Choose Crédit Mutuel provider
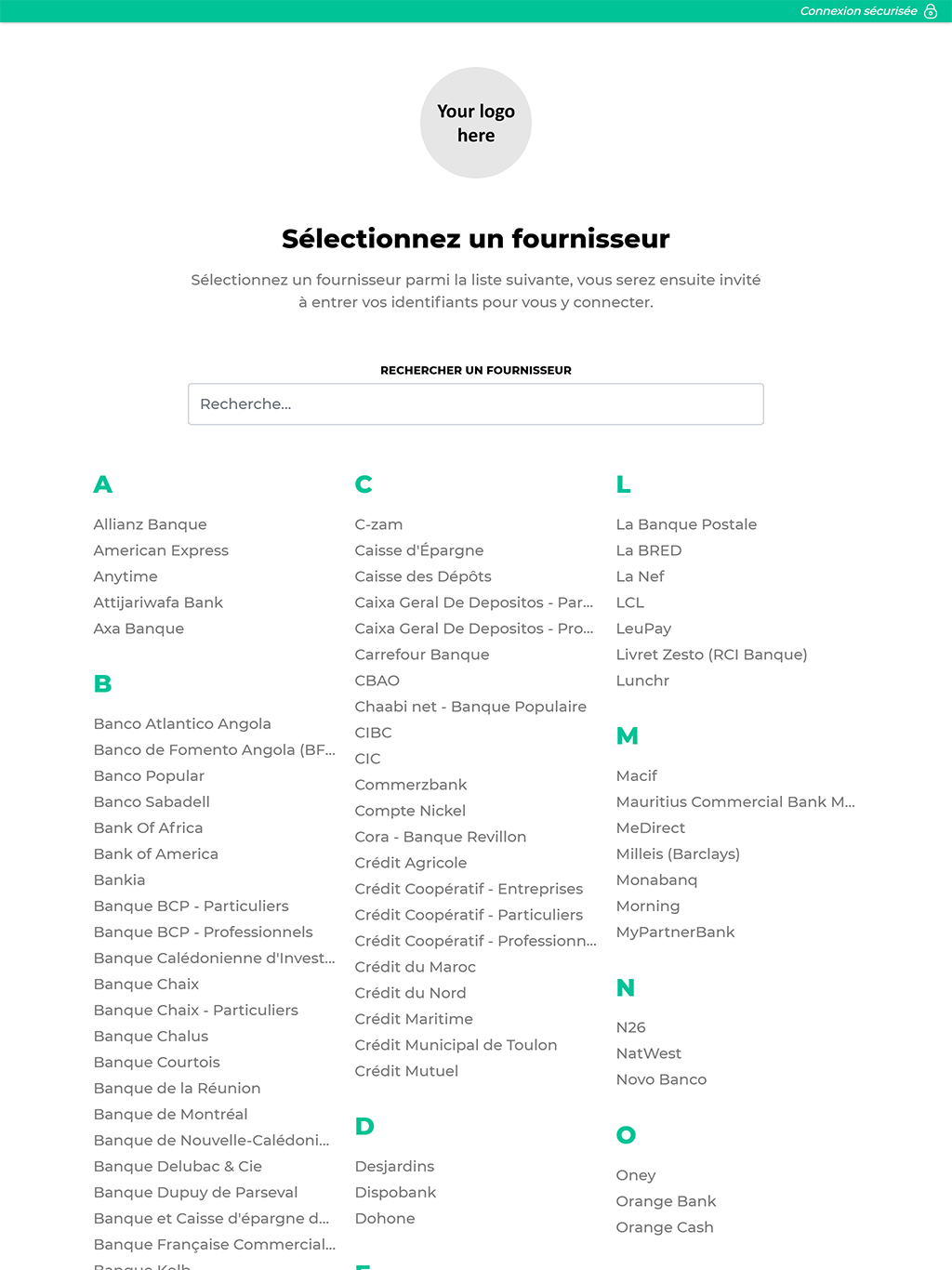Screen dimensions: 952x1270 406,1071
